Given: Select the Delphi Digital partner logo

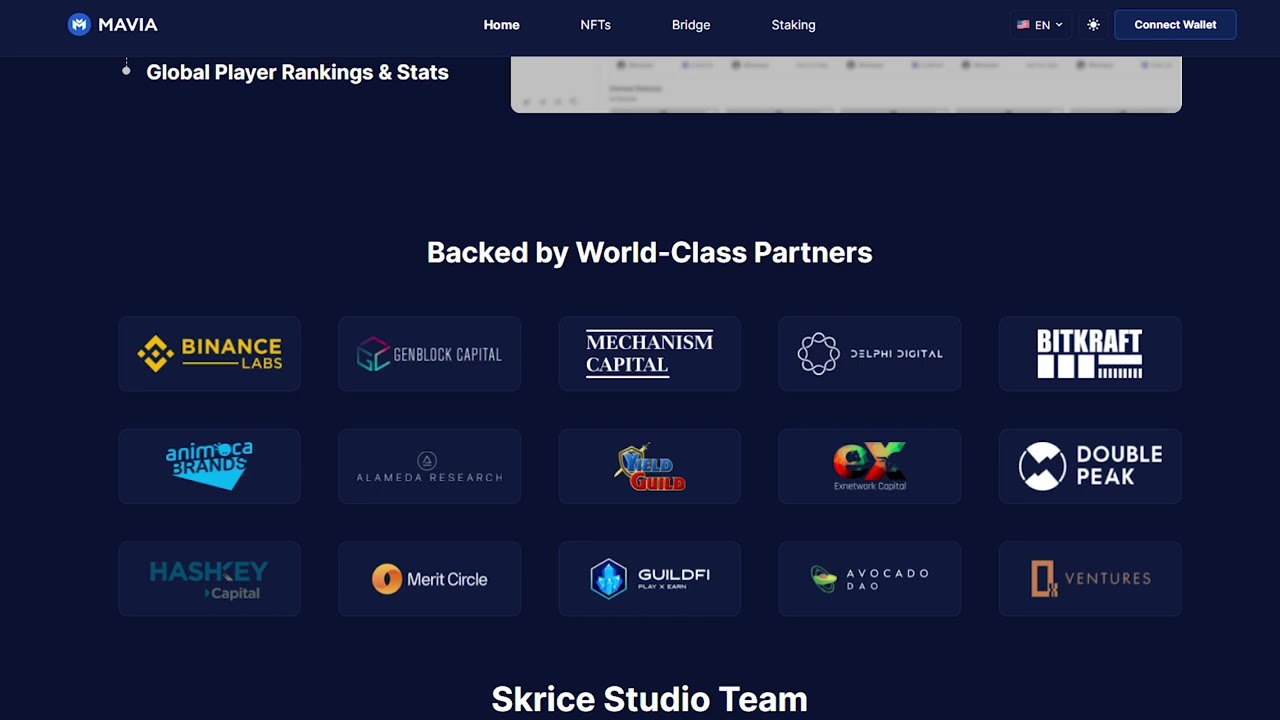Looking at the screenshot, I should 870,354.
